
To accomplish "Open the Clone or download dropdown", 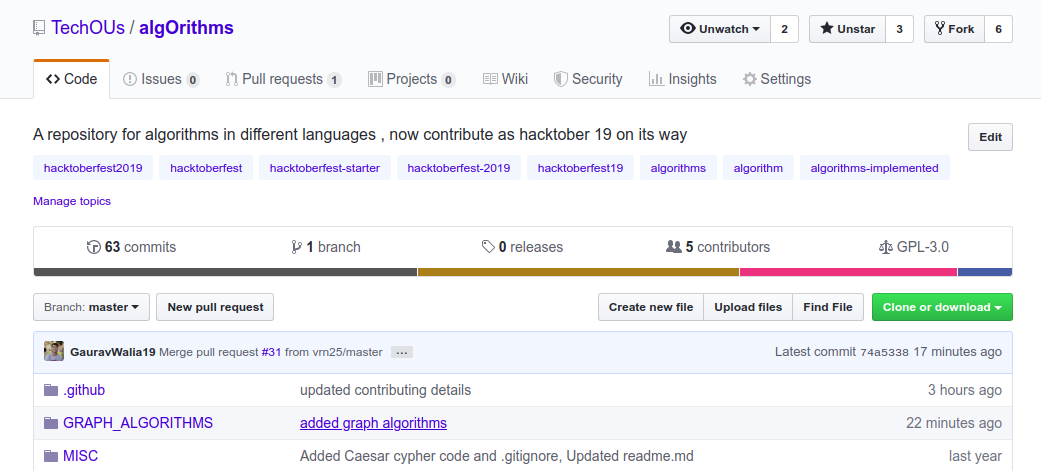I will (x=942, y=307).
